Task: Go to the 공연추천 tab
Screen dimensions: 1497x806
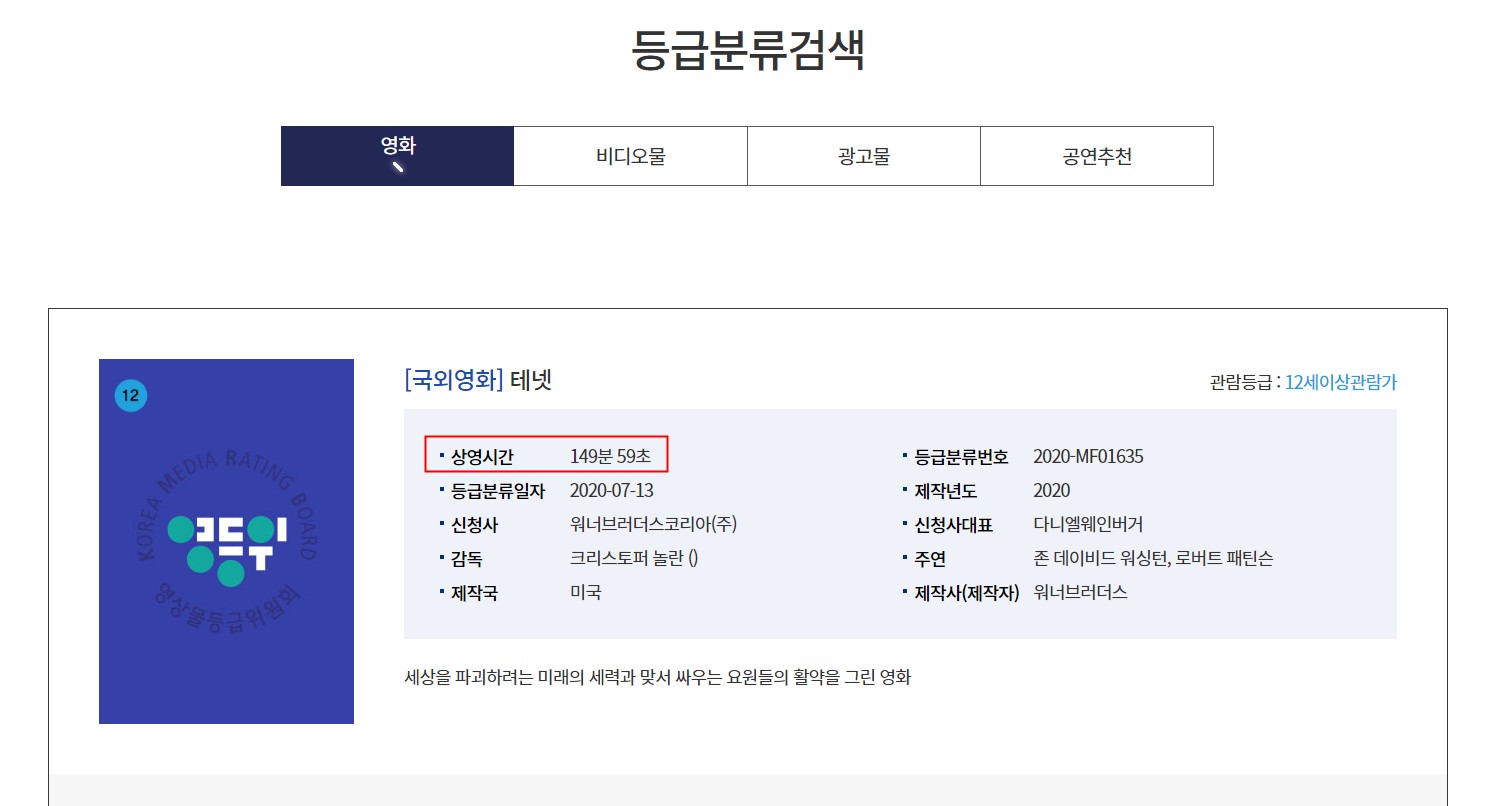Action: pos(1097,156)
